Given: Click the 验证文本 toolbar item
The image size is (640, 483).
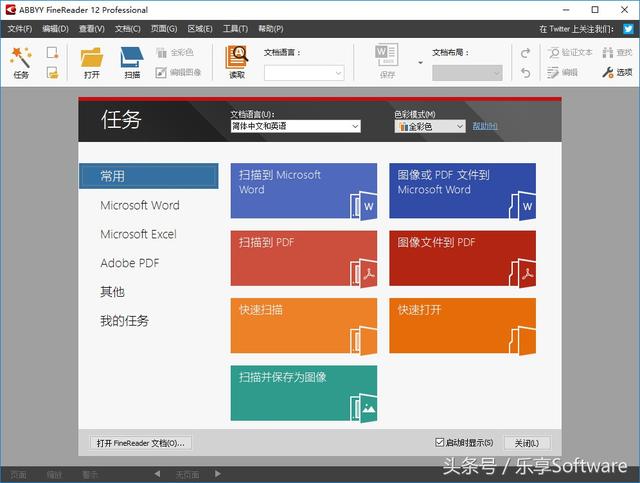Looking at the screenshot, I should tap(570, 52).
